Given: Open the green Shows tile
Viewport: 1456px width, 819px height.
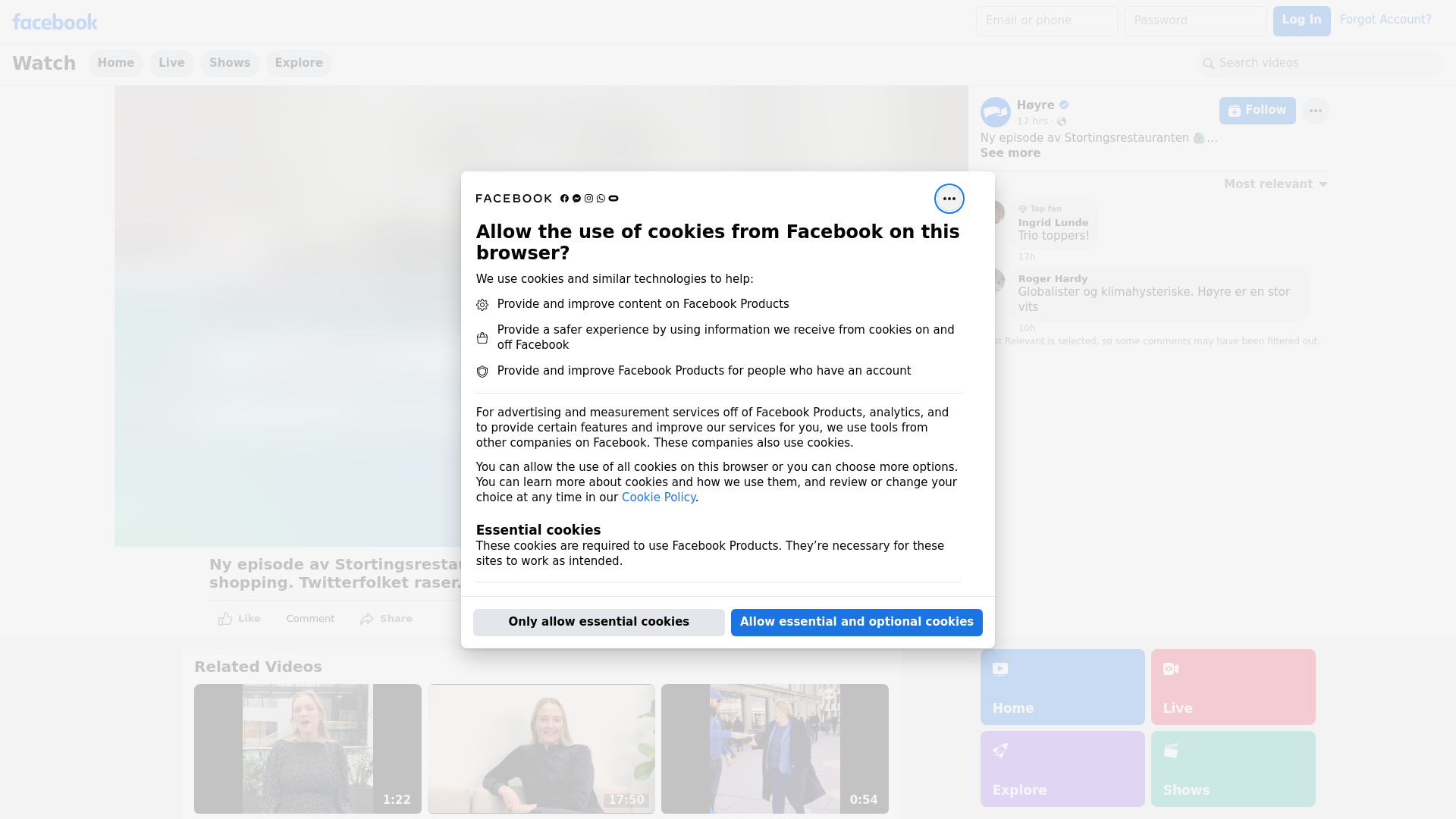Looking at the screenshot, I should (1233, 769).
